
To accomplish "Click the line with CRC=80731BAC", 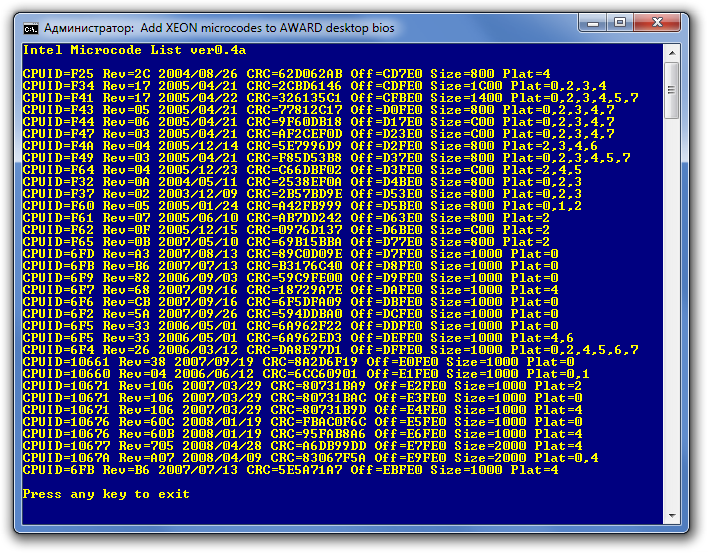I will (303, 398).
